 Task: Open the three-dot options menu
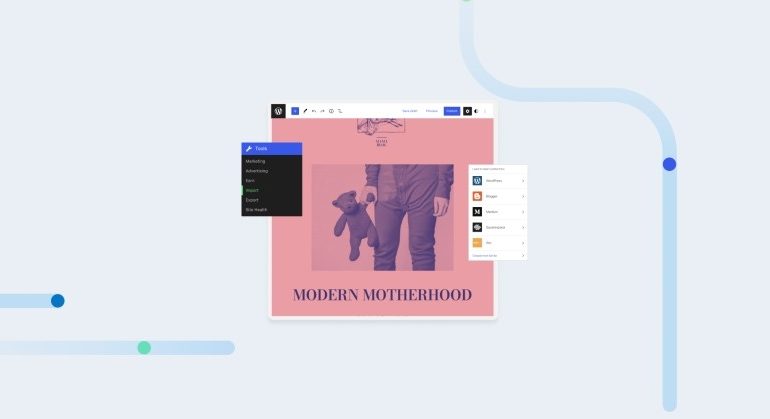pyautogui.click(x=486, y=111)
